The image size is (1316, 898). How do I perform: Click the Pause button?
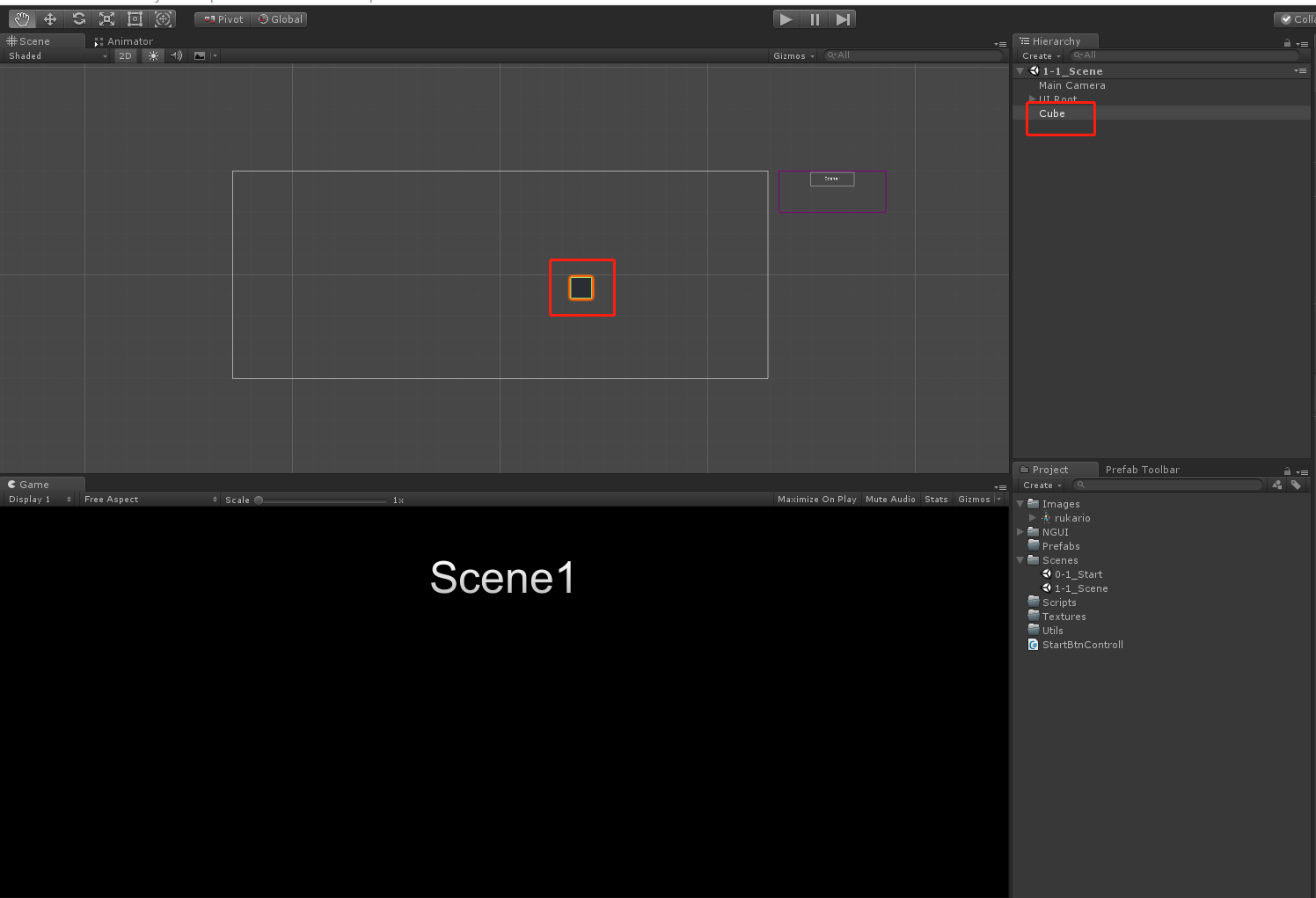click(x=814, y=18)
